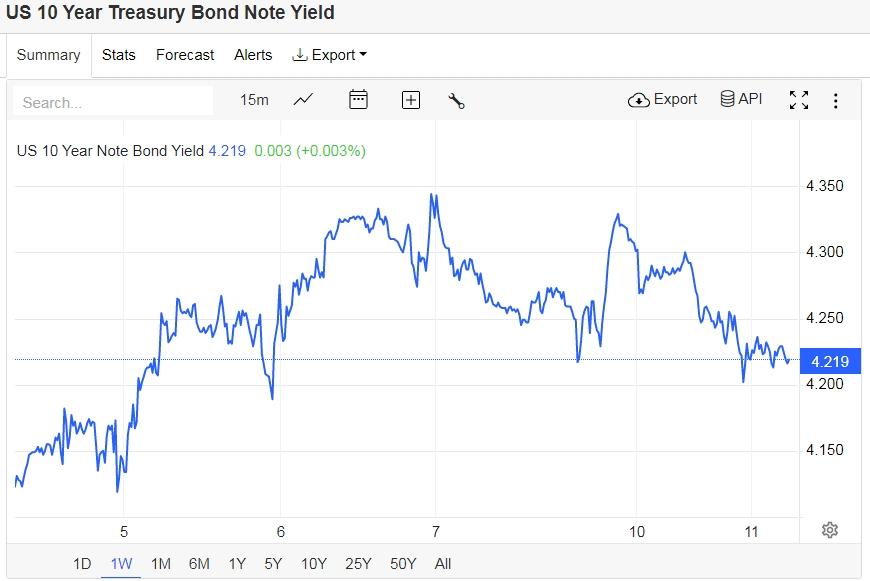This screenshot has height=581, width=870.
Task: Open the 15m interval selector
Action: pos(255,100)
